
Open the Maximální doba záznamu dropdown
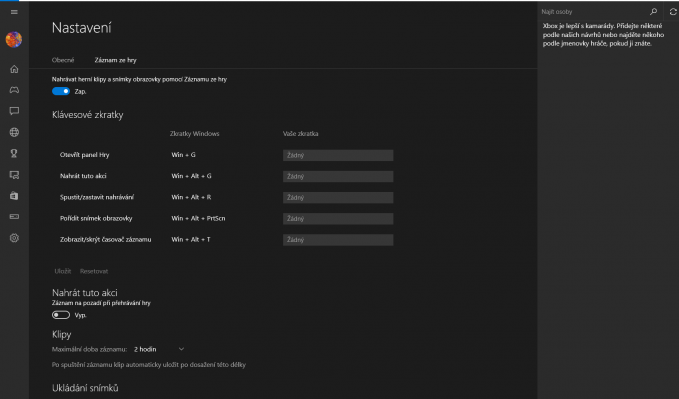[159, 349]
